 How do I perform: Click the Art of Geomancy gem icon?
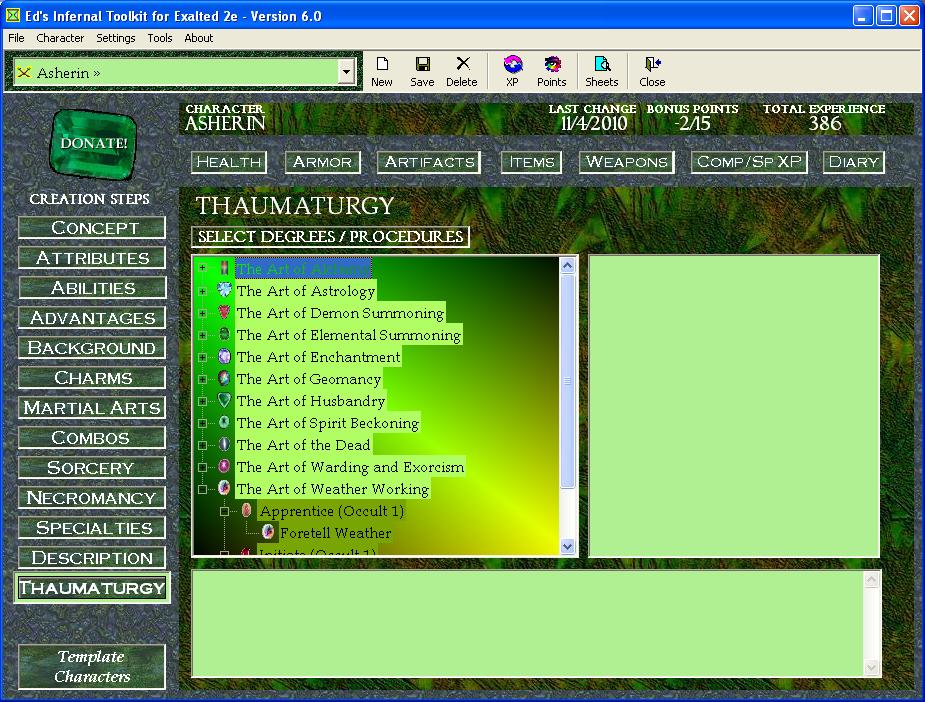224,378
